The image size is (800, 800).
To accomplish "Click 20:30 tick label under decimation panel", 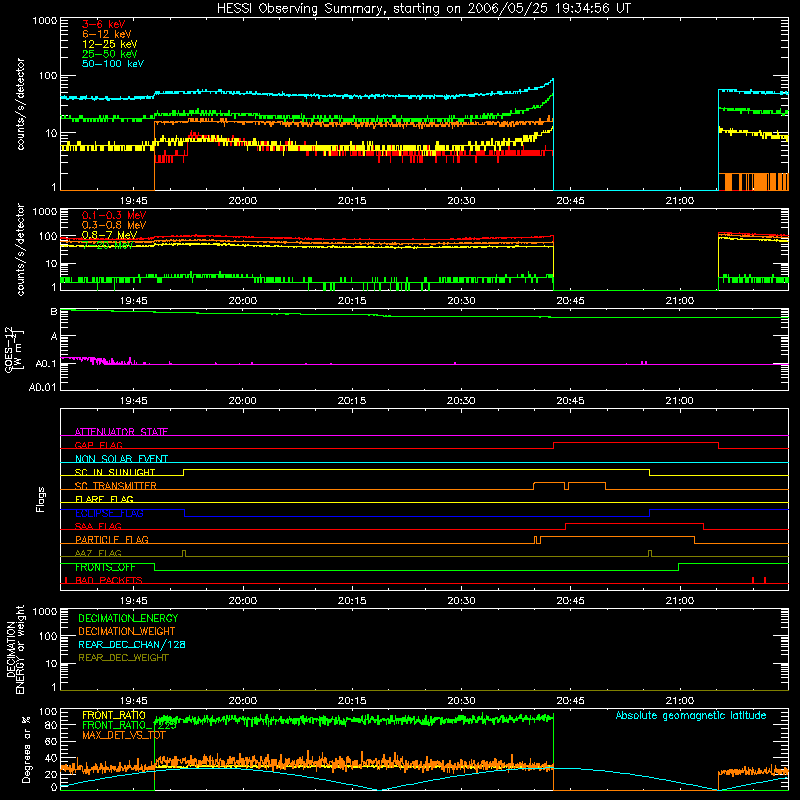I will pos(461,701).
